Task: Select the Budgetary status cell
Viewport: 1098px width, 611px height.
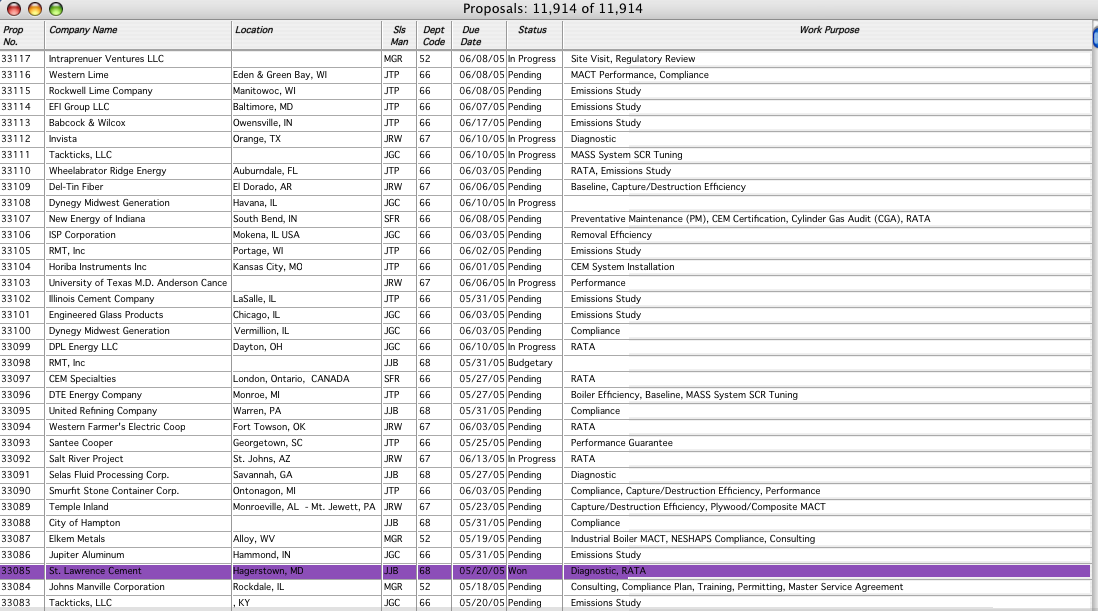Action: click(x=530, y=363)
